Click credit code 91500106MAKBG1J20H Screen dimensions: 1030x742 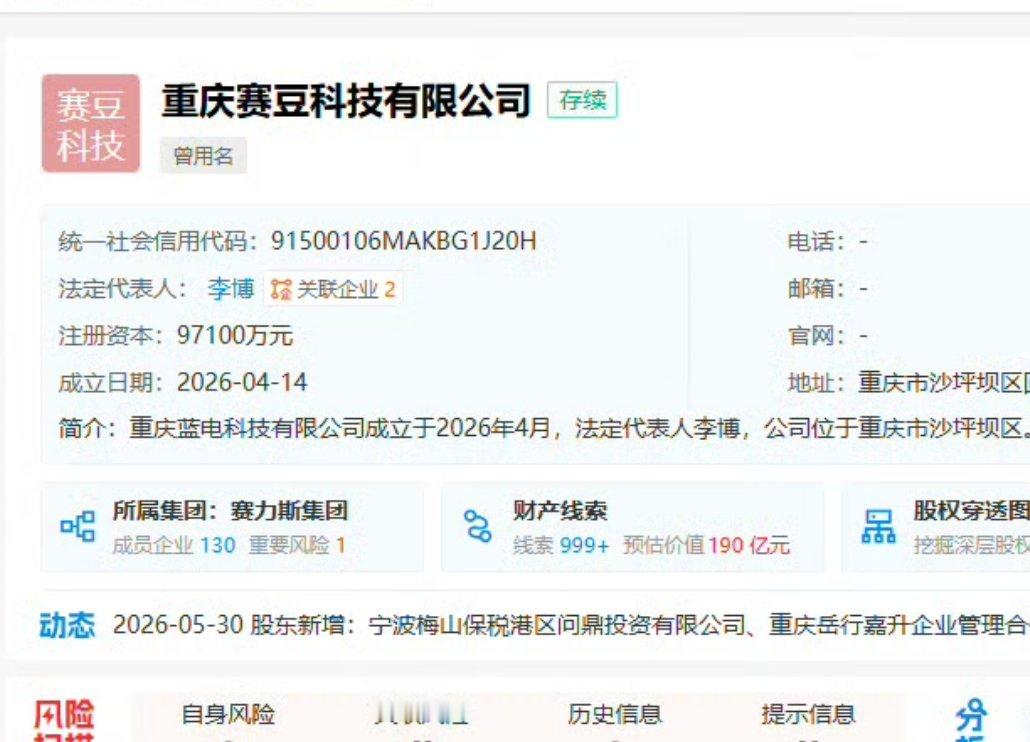(x=404, y=241)
